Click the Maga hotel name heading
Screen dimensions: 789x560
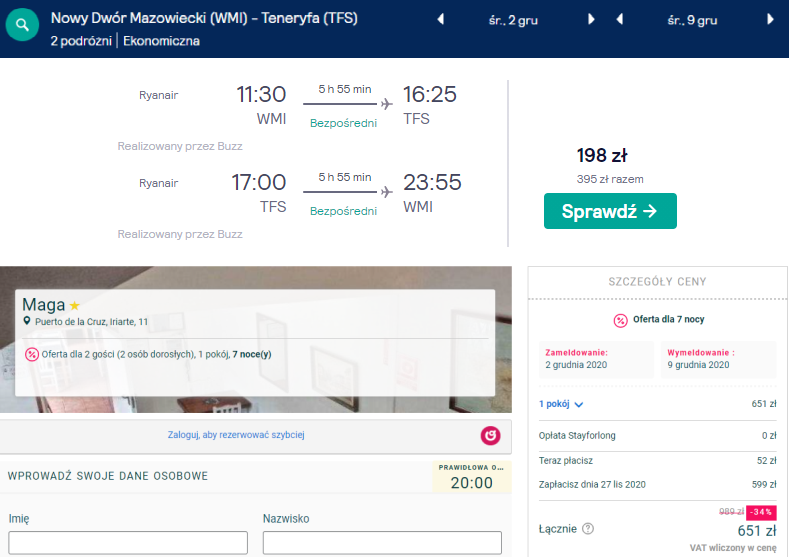pyautogui.click(x=44, y=305)
